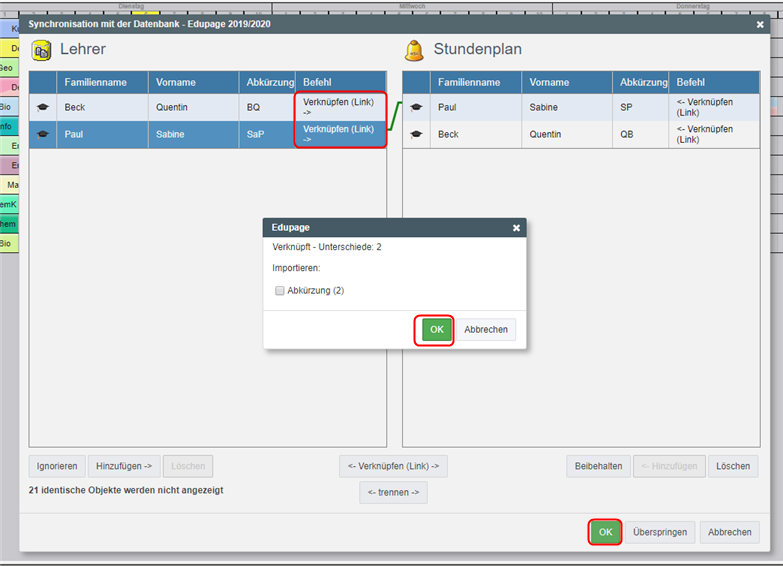Viewport: 783px width, 566px height.
Task: Click the left Hinzufügen -> button
Action: [x=124, y=466]
